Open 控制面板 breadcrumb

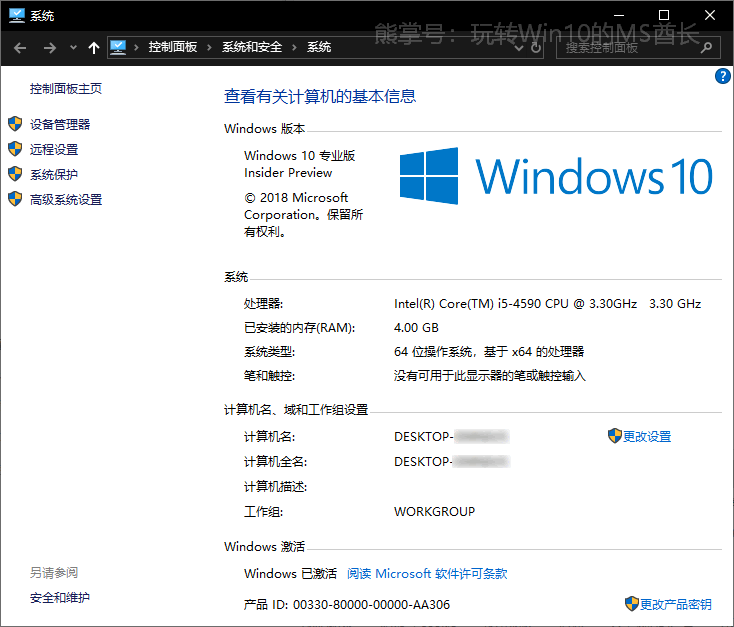(x=173, y=47)
